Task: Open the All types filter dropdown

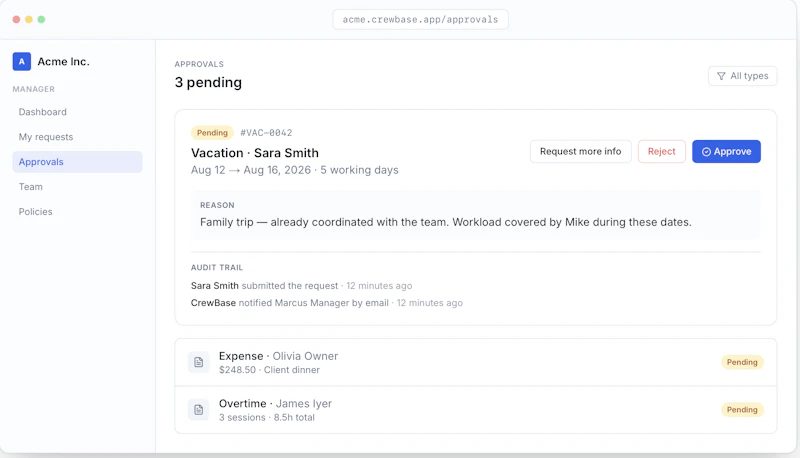Action: pos(742,76)
